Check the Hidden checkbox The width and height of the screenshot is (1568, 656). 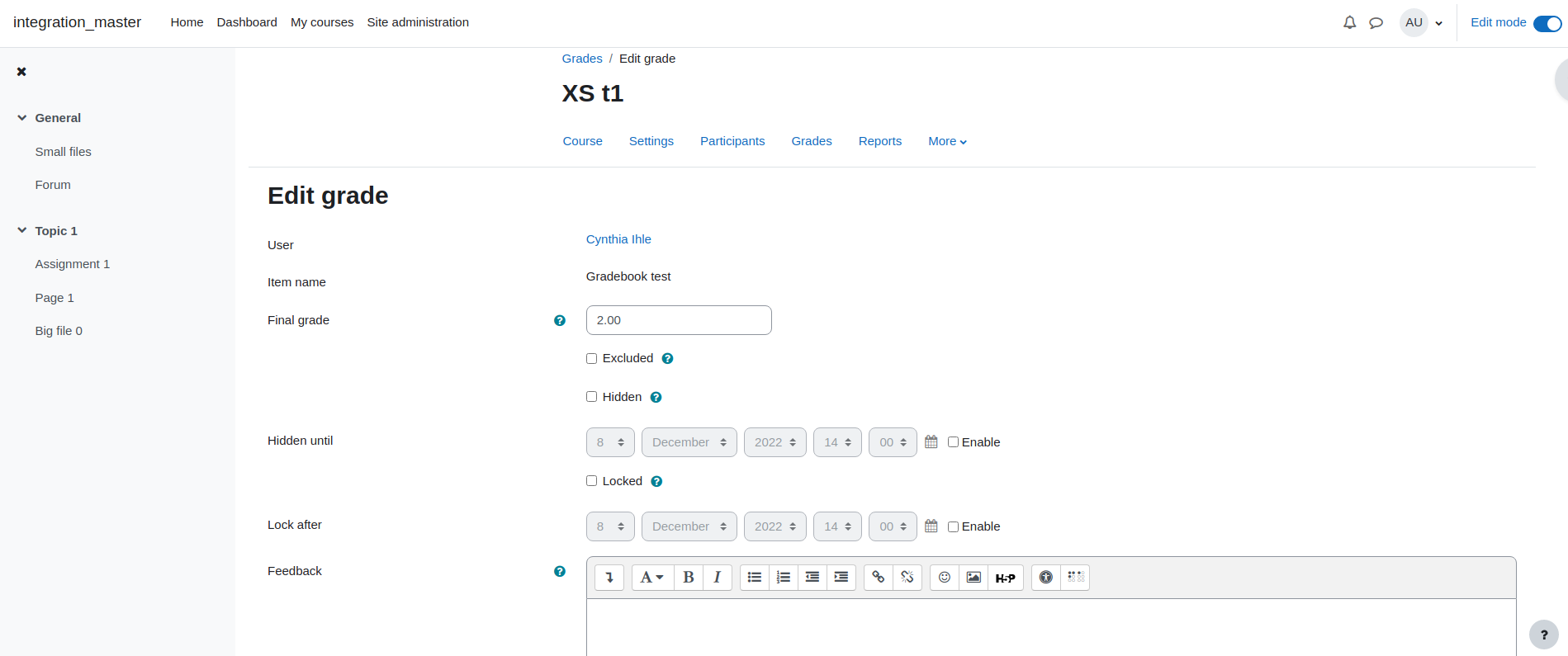click(x=591, y=397)
